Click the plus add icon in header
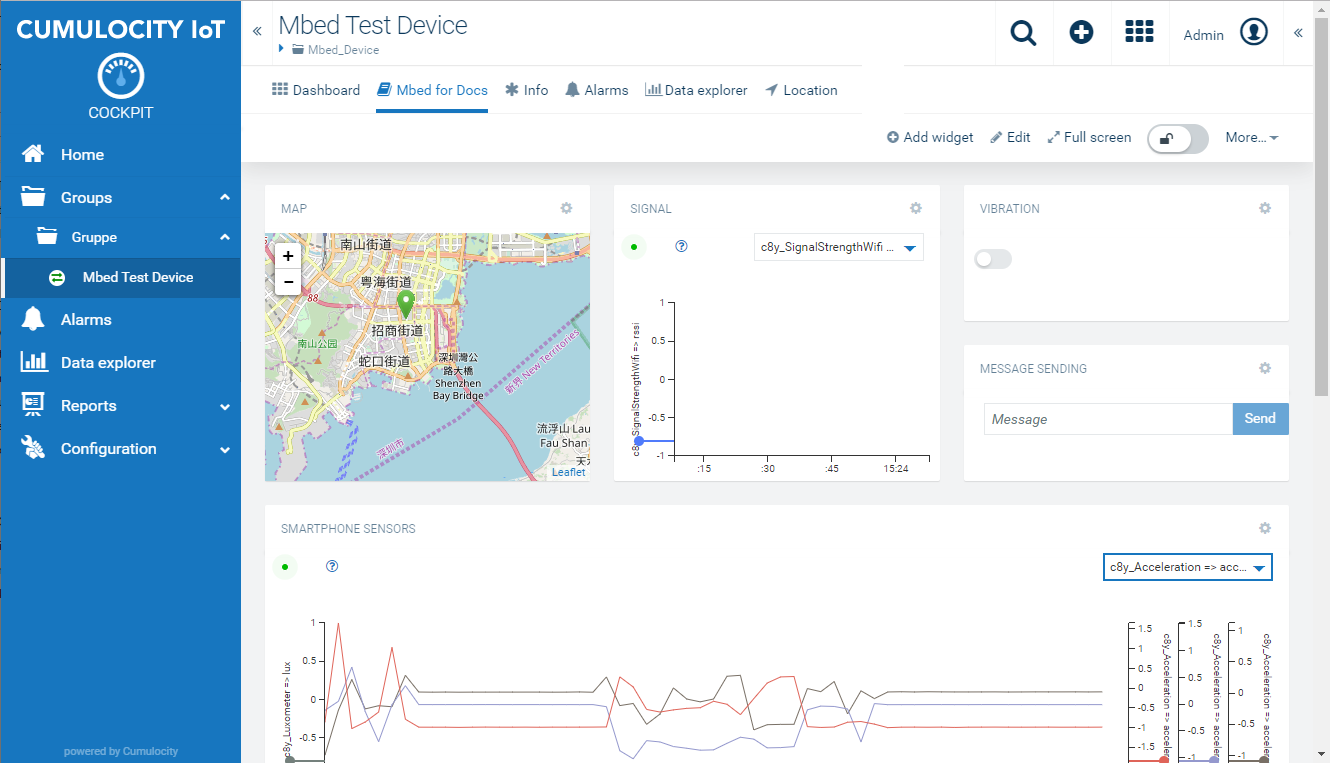The height and width of the screenshot is (763, 1330). click(x=1081, y=33)
